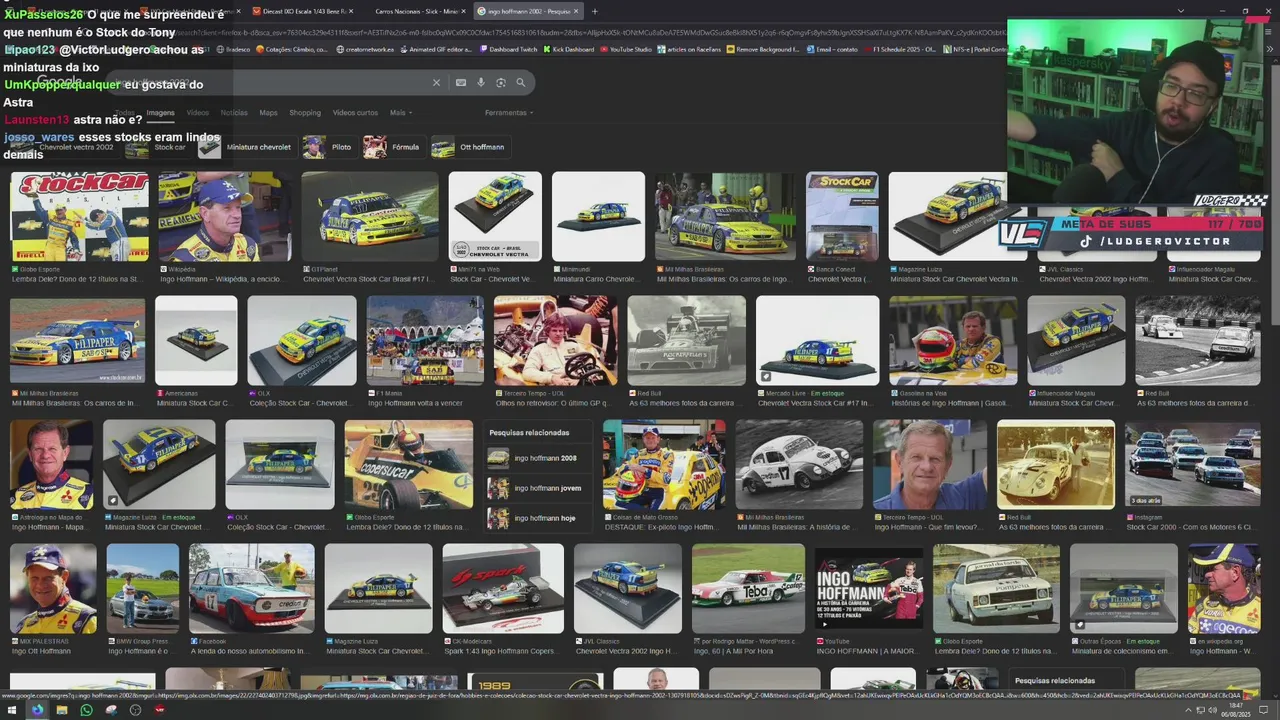Select the Shopping search tab
Image resolution: width=1280 pixels, height=720 pixels.
305,113
